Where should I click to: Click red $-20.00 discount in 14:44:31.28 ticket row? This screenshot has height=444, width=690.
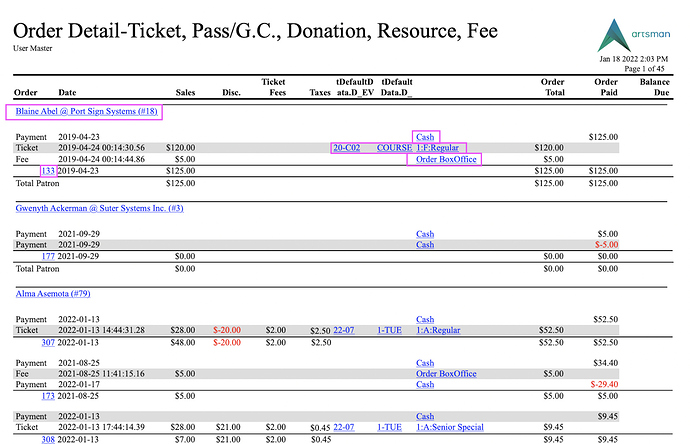pos(227,330)
